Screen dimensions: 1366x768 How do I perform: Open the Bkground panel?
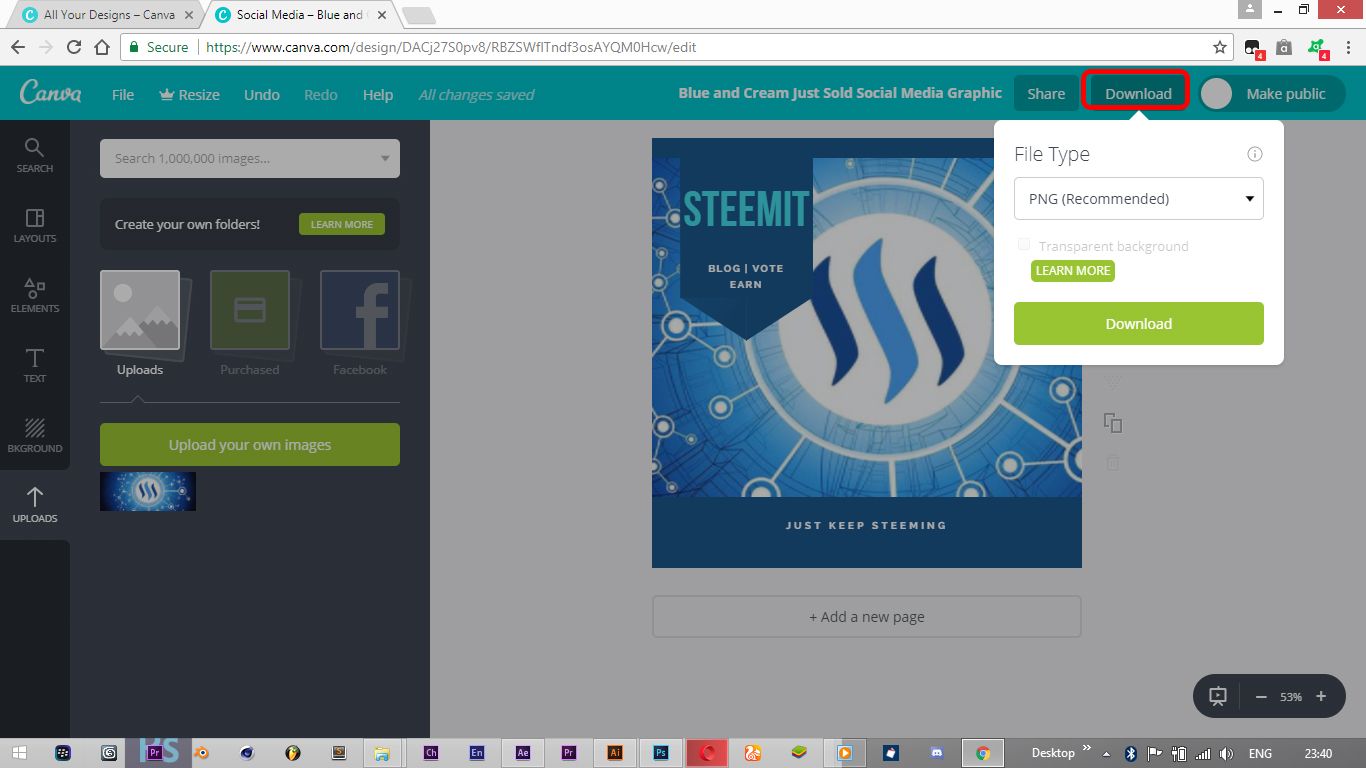point(34,435)
